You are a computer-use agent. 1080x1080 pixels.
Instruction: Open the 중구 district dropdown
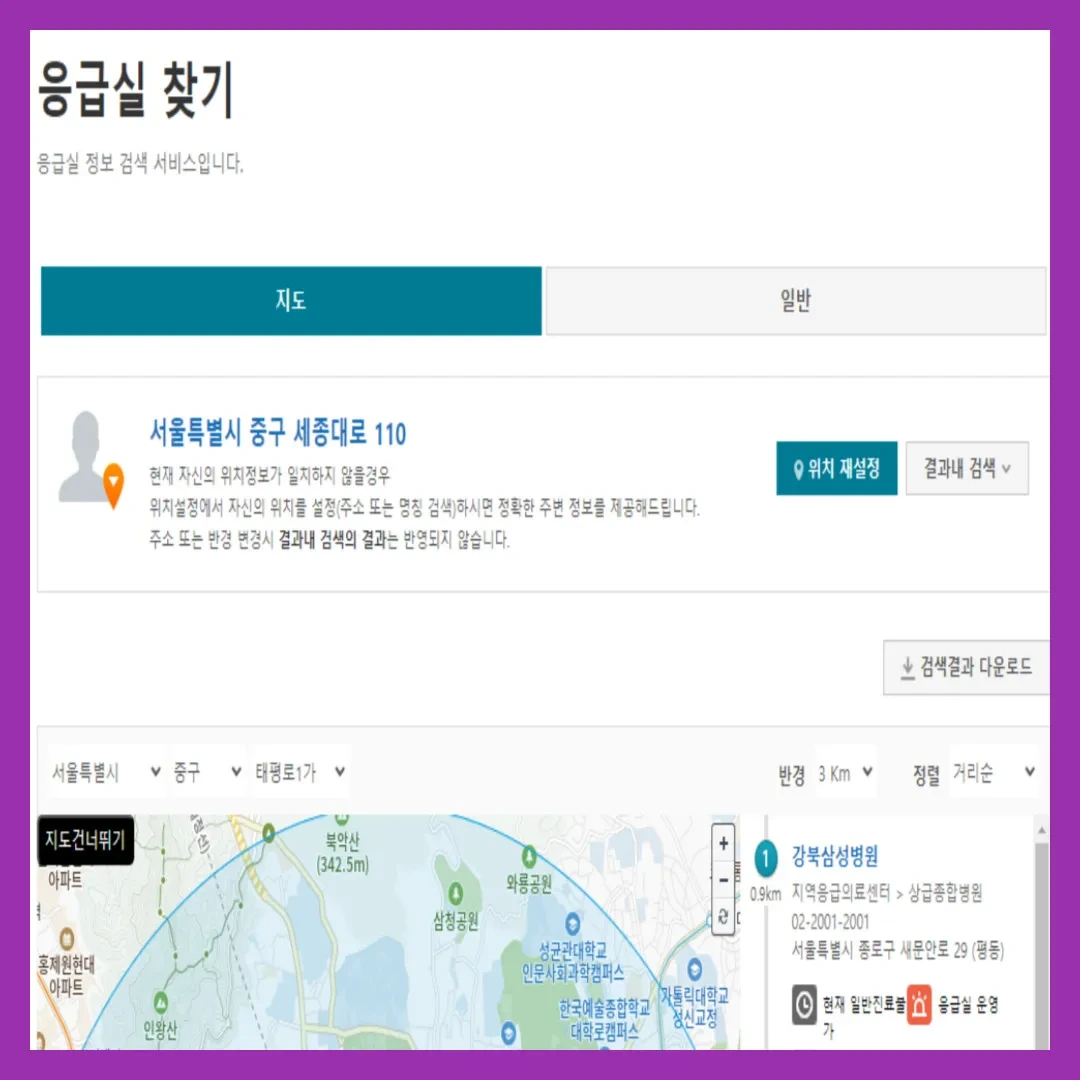coord(207,772)
